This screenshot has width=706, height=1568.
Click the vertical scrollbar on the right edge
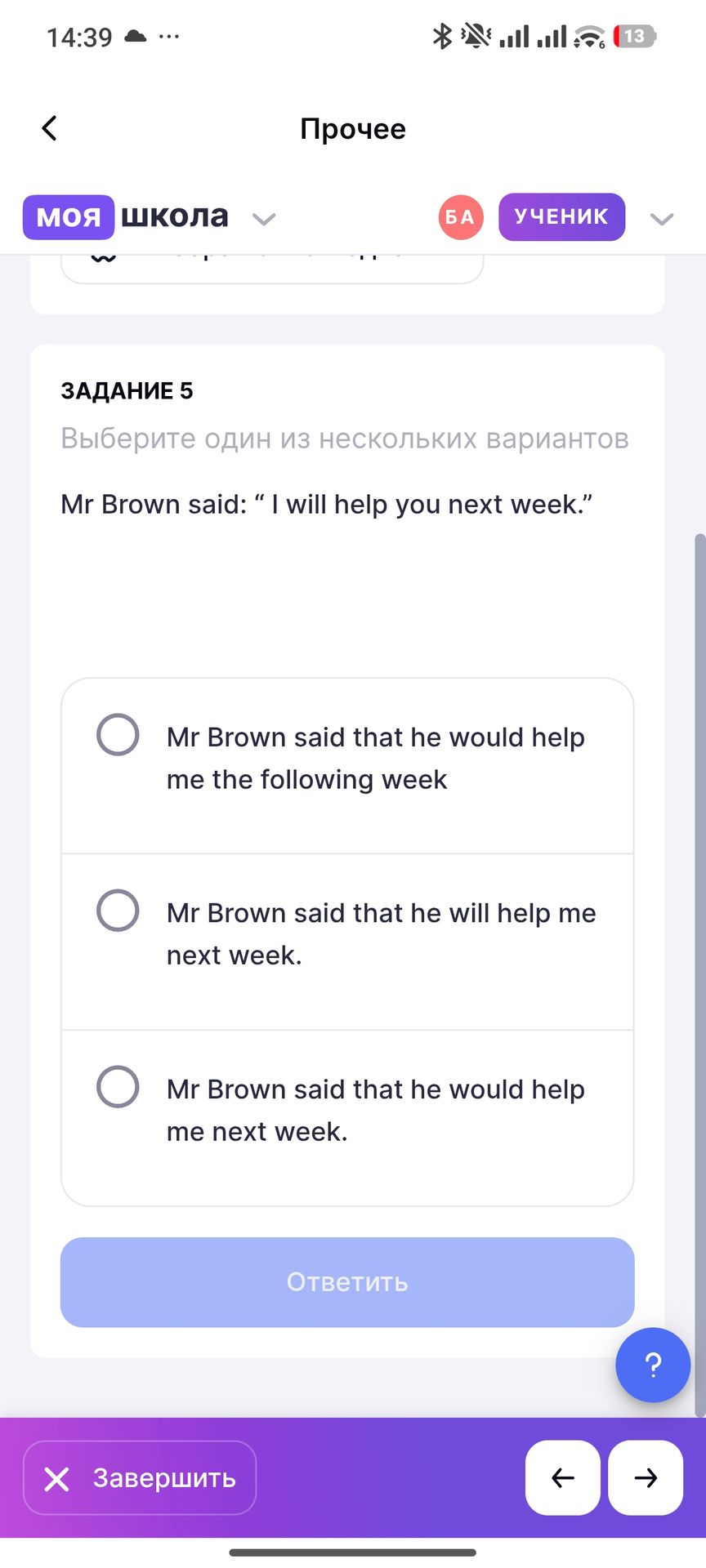coord(699,976)
